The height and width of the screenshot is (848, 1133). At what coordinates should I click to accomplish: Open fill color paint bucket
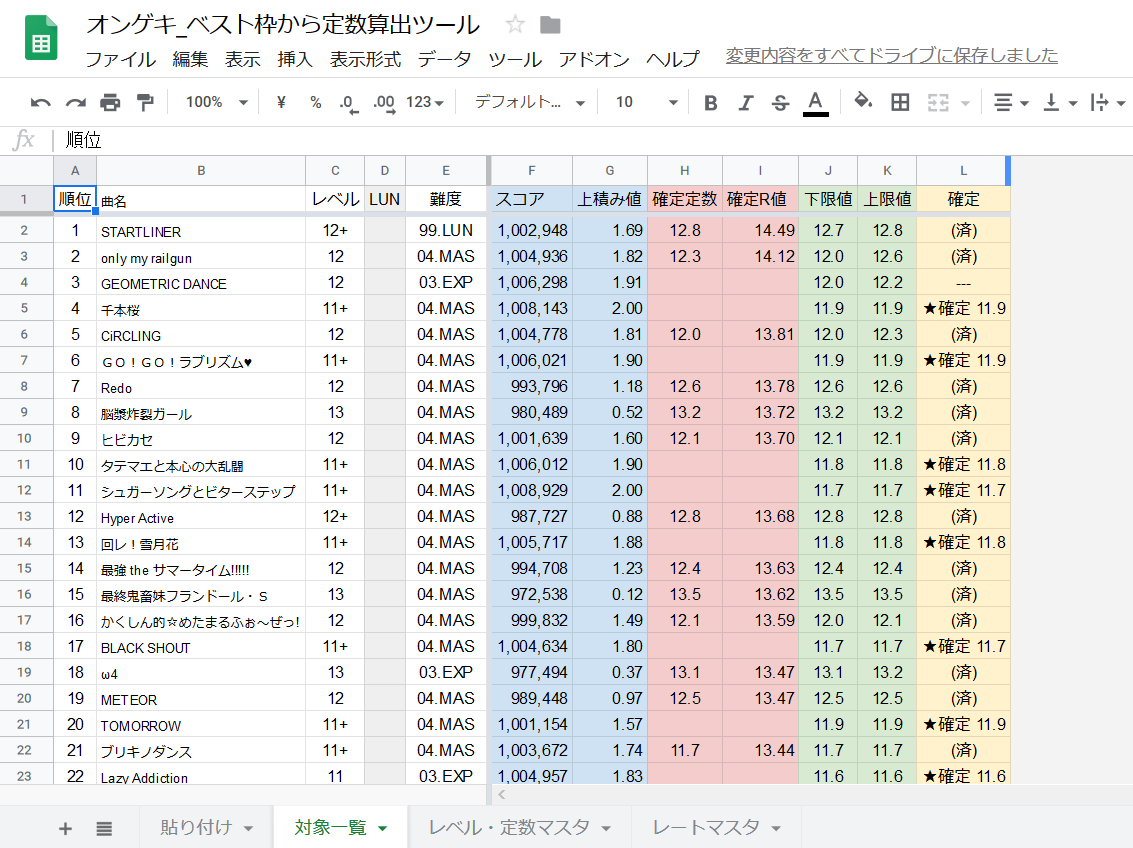point(863,101)
